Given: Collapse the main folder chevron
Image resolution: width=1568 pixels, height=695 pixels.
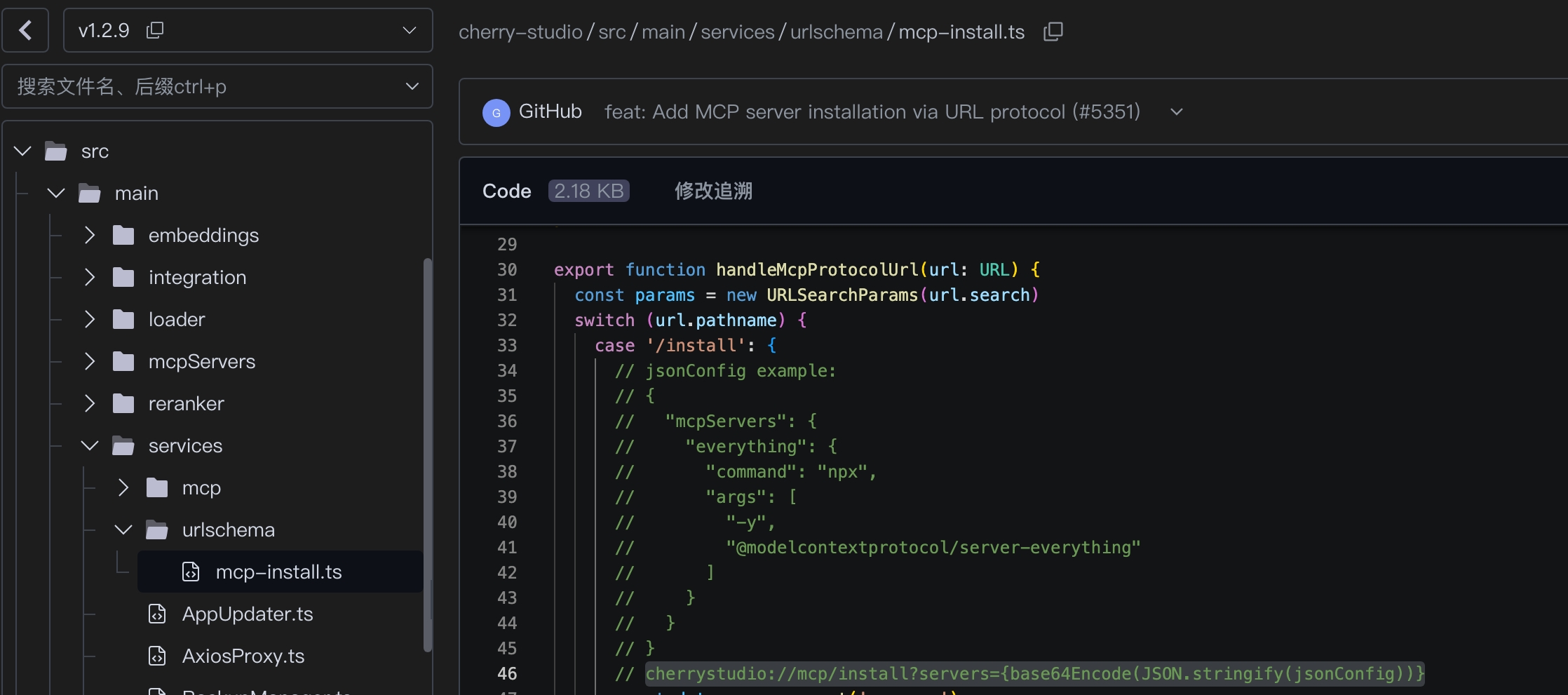Looking at the screenshot, I should pyautogui.click(x=56, y=193).
